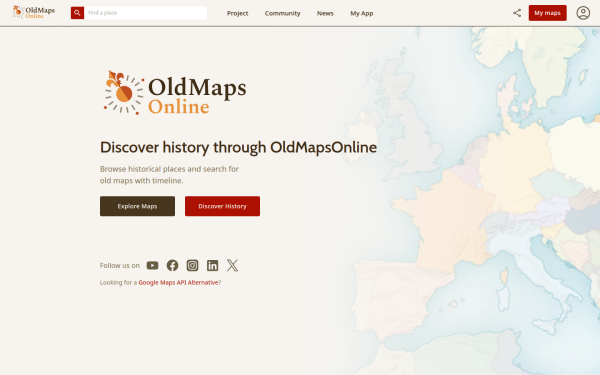
Task: Open the user account profile icon
Action: click(x=583, y=13)
